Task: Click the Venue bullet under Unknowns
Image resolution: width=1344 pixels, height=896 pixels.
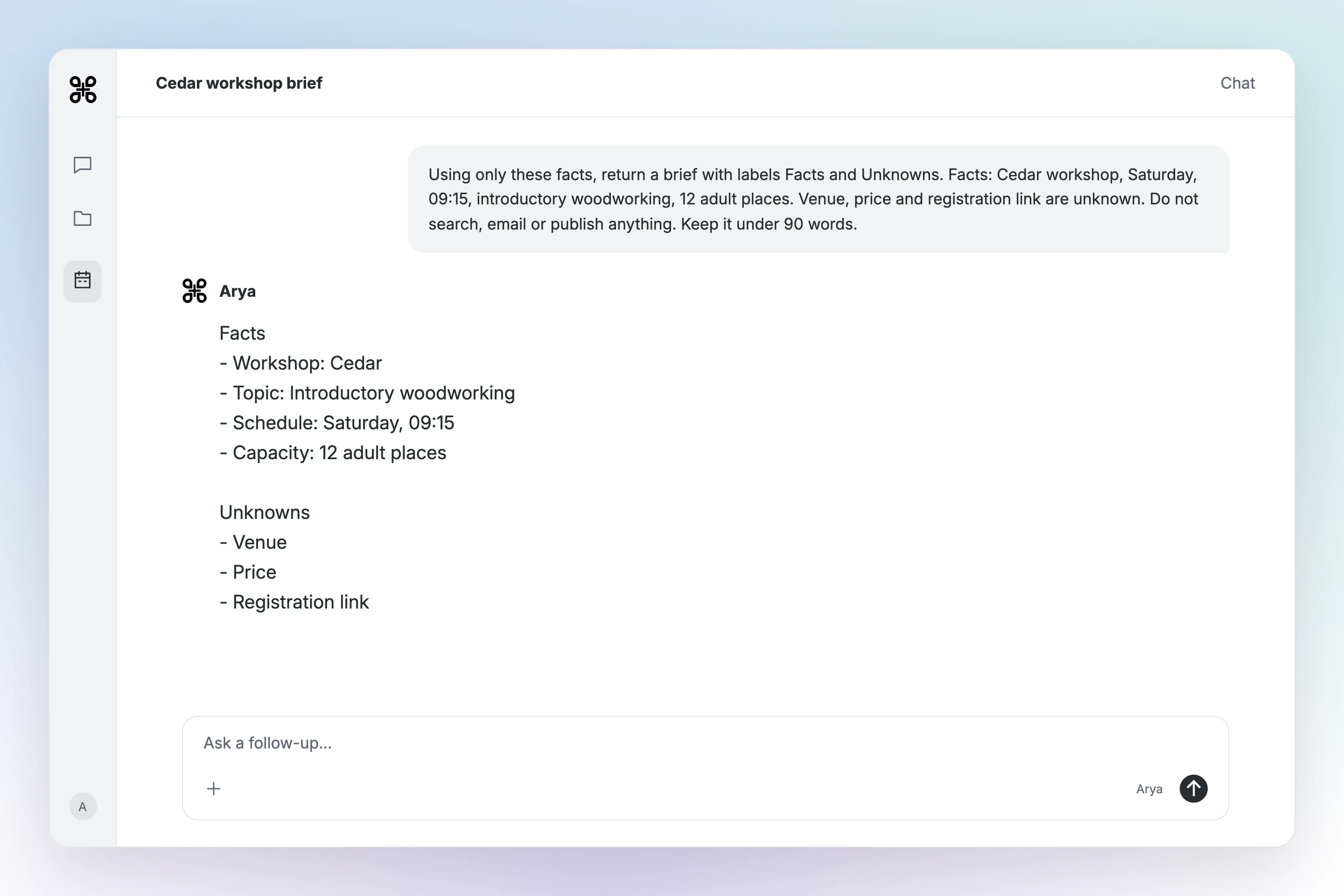Action: (253, 542)
